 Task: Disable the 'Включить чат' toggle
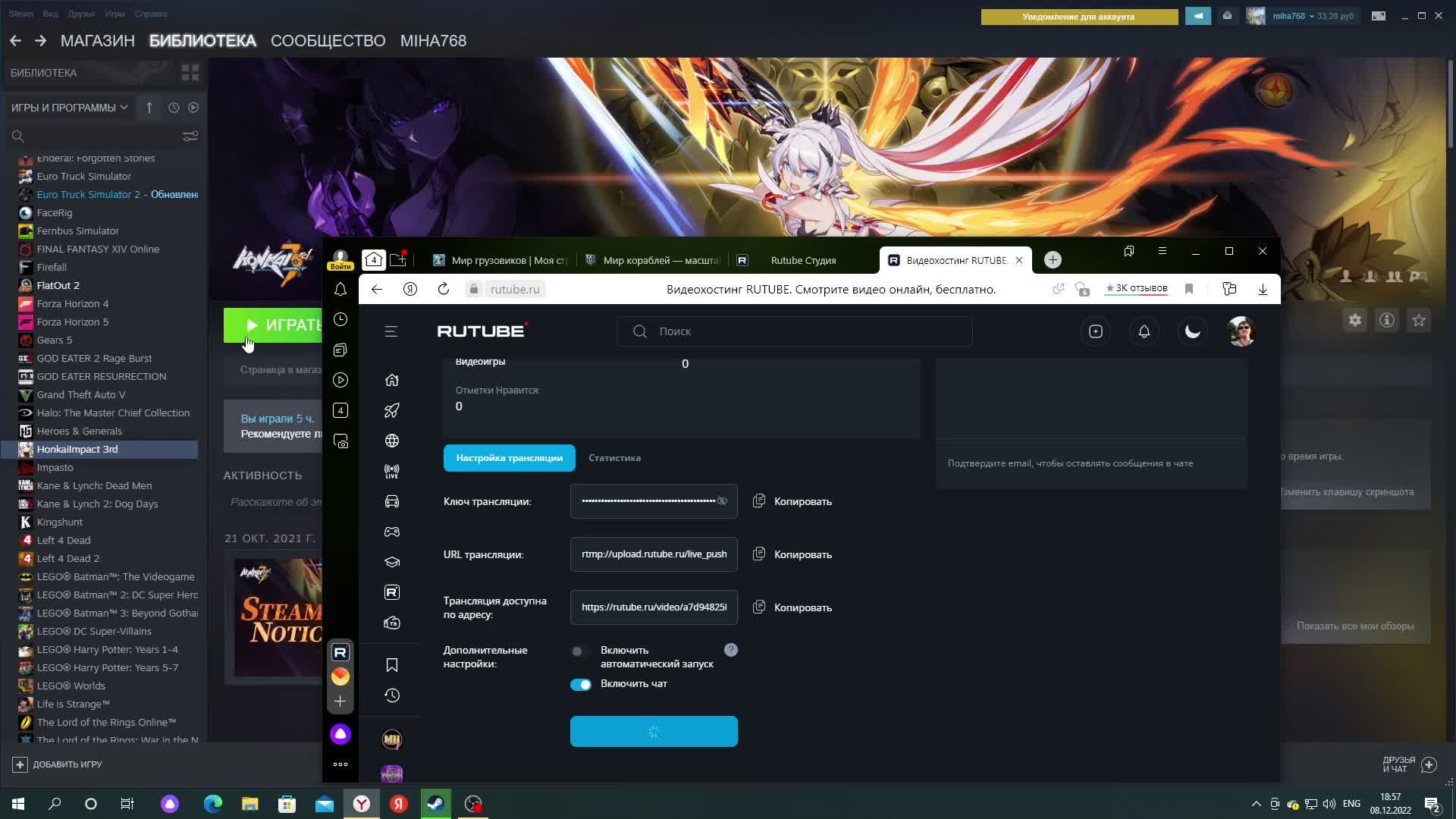(581, 685)
